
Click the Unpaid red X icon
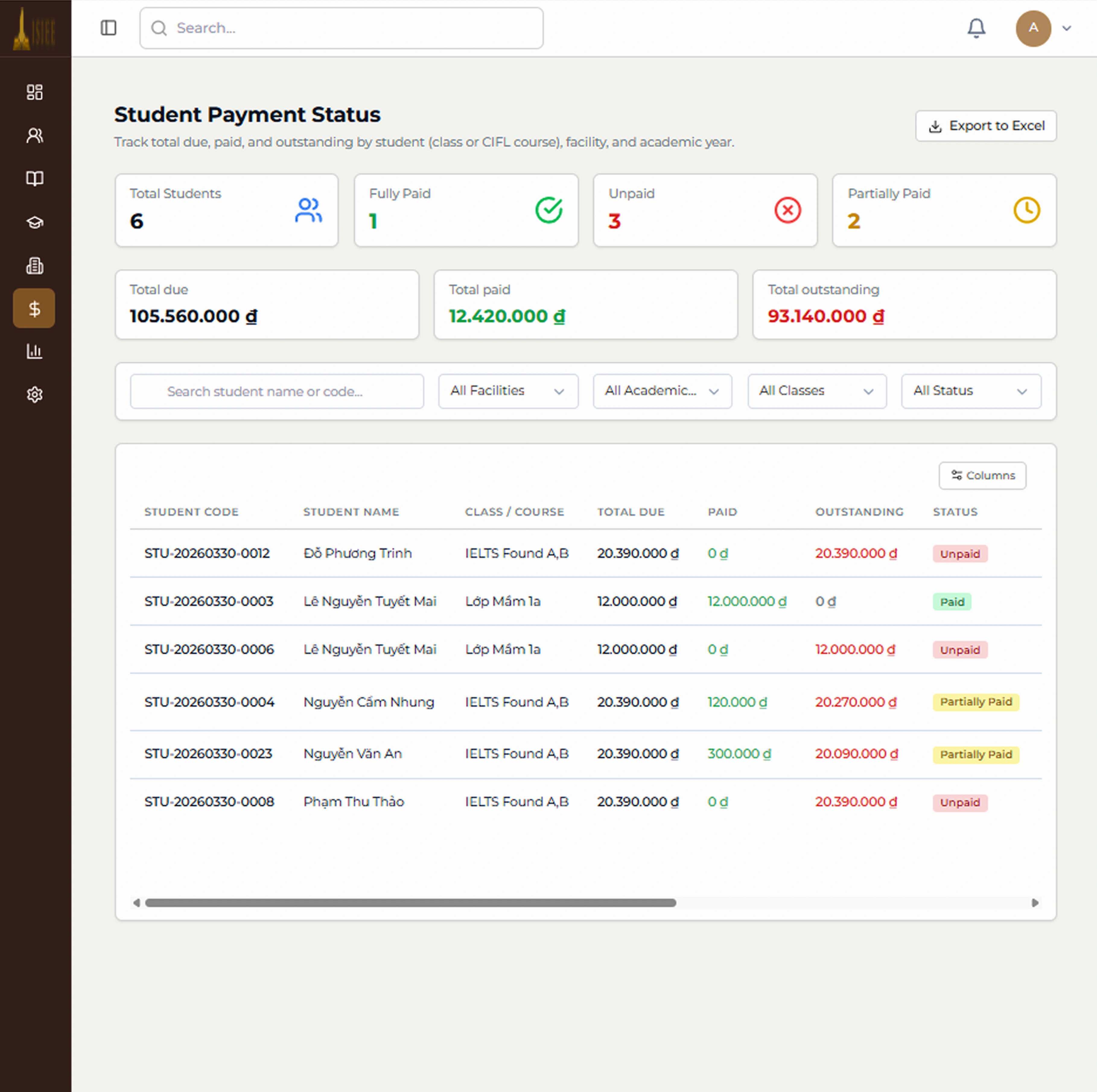point(787,210)
